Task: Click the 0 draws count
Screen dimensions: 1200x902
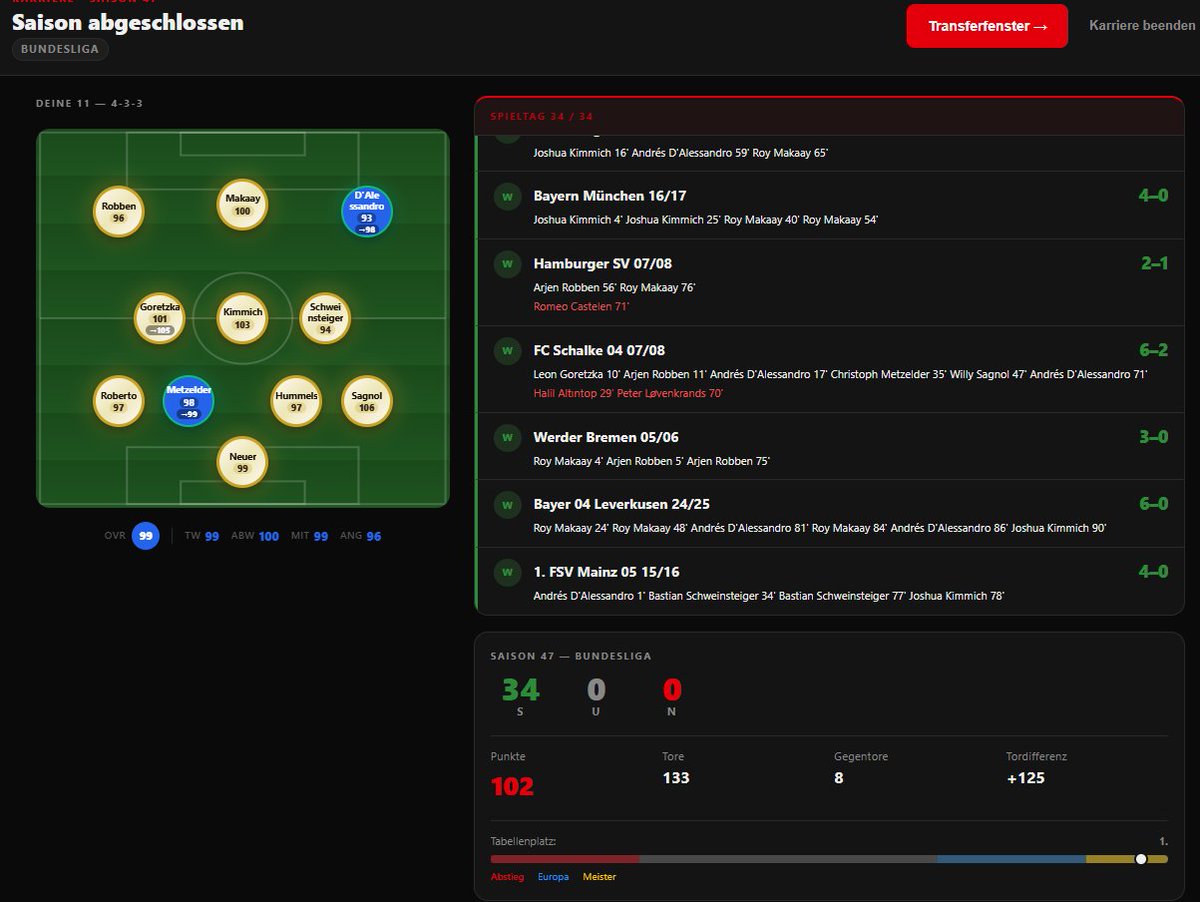Action: pyautogui.click(x=596, y=689)
